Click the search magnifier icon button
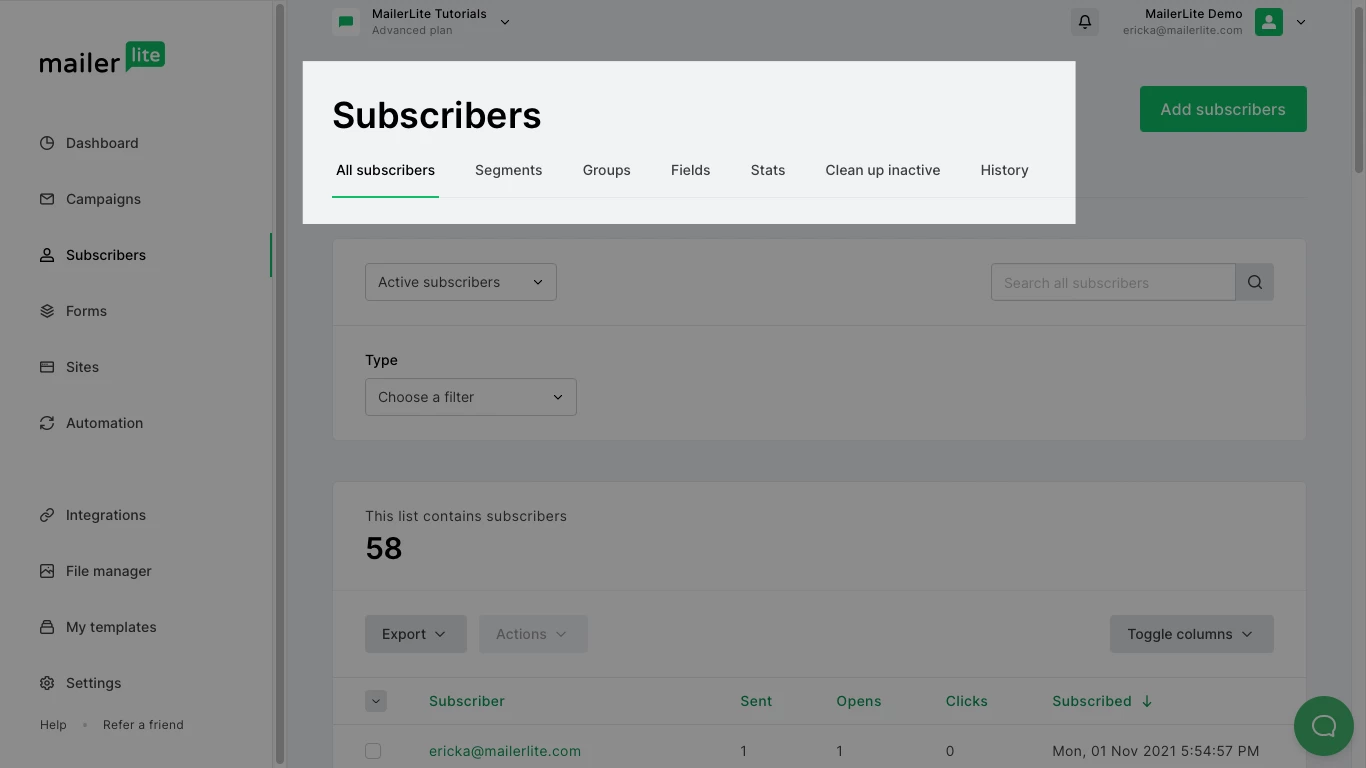This screenshot has width=1366, height=768. tap(1254, 283)
